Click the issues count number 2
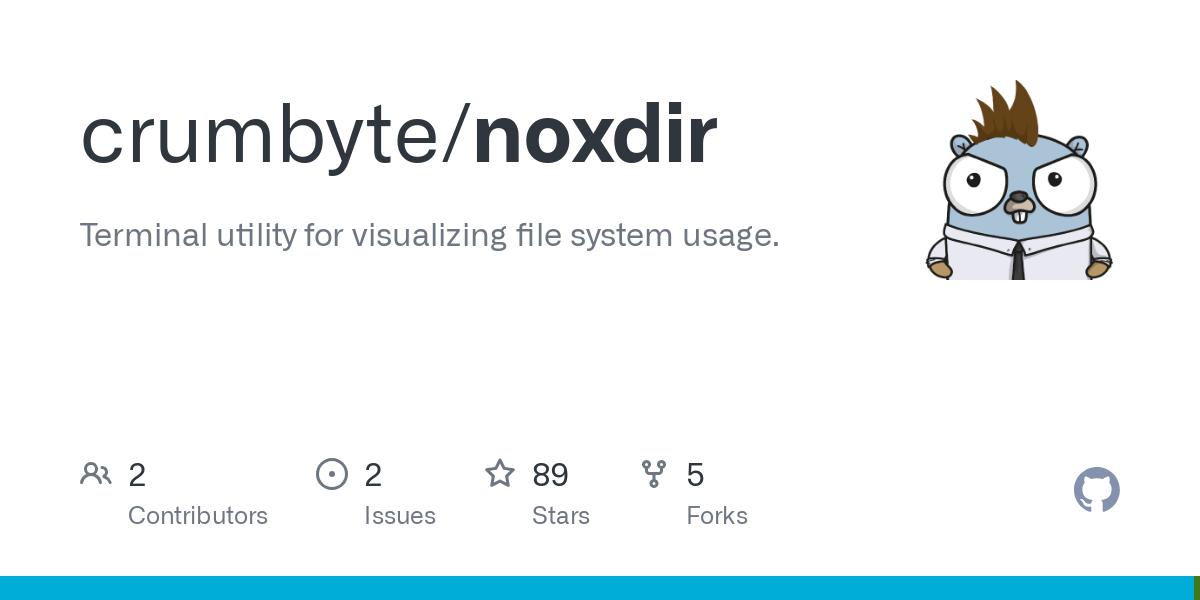Screen dimensions: 1200x600 (x=373, y=475)
